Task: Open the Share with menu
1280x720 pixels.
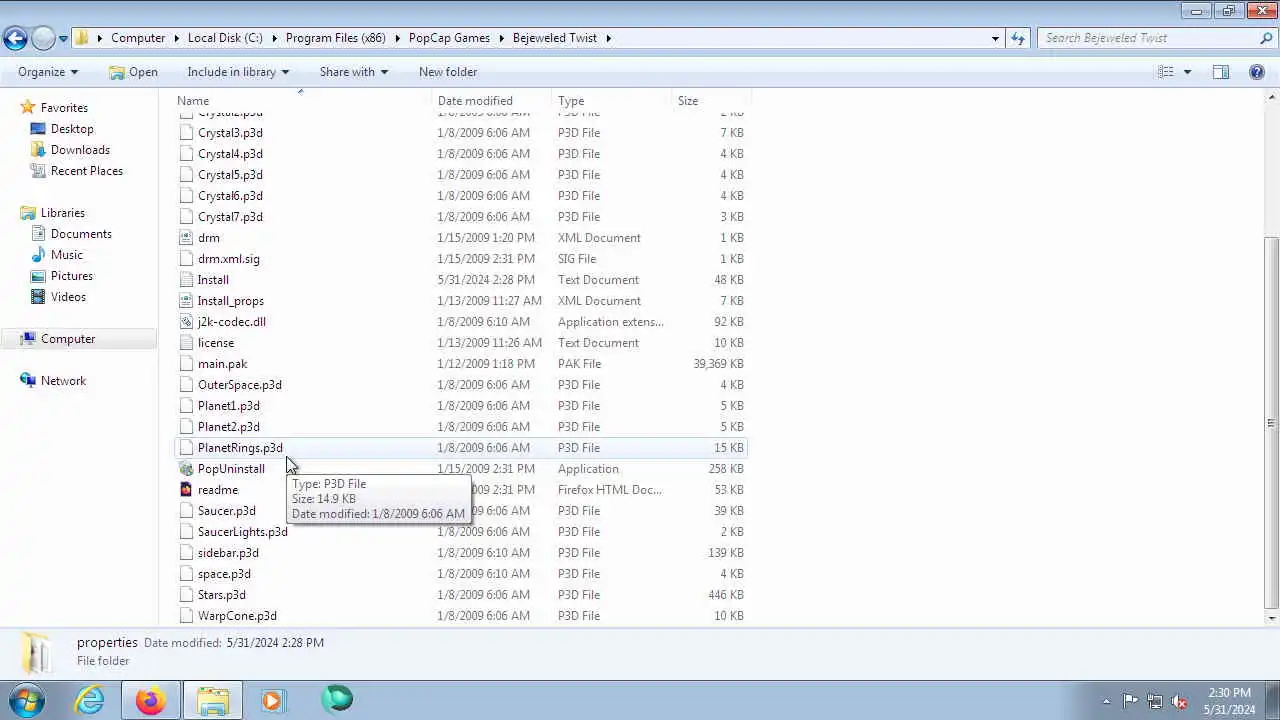Action: coord(354,72)
